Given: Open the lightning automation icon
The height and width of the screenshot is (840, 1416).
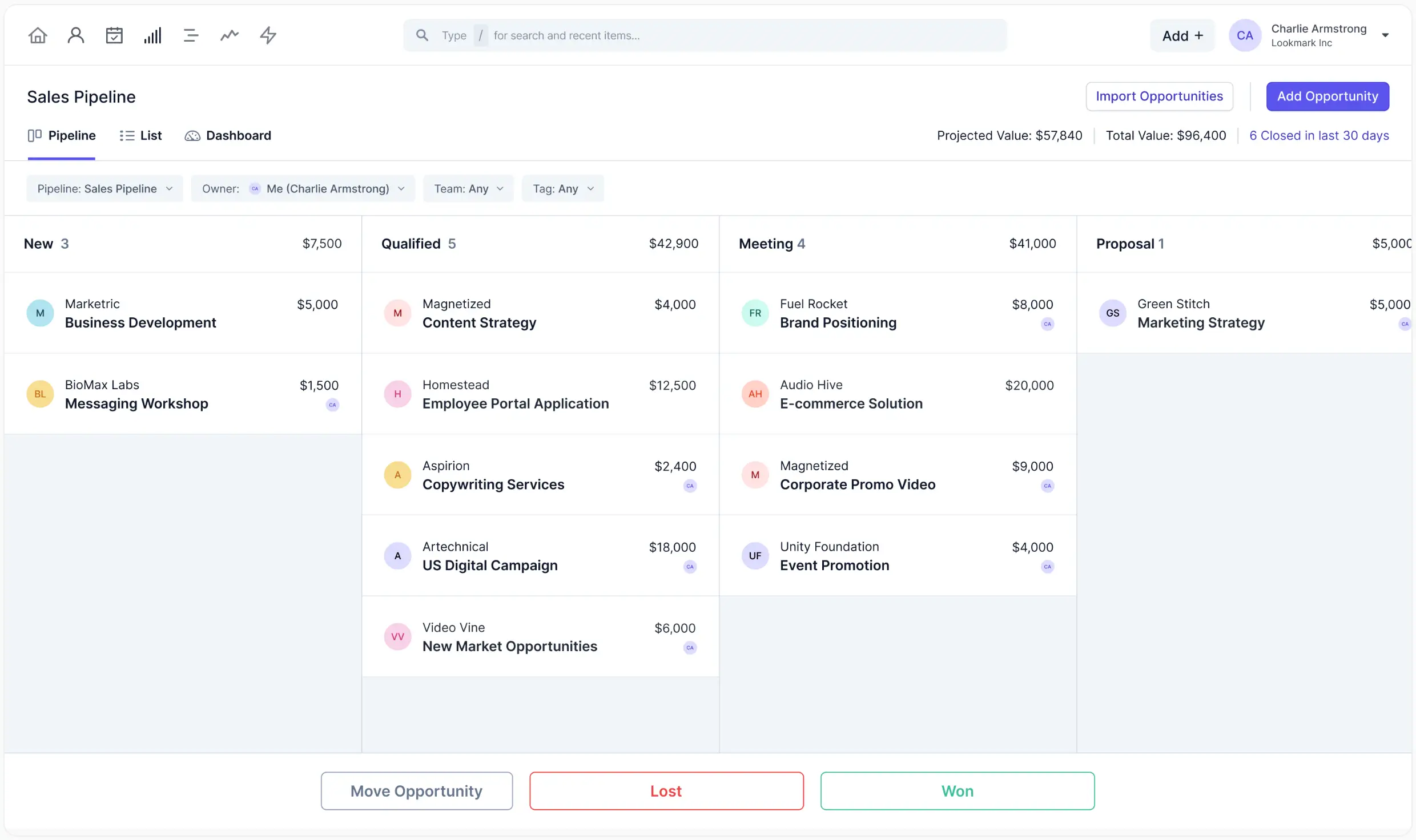Looking at the screenshot, I should (267, 35).
